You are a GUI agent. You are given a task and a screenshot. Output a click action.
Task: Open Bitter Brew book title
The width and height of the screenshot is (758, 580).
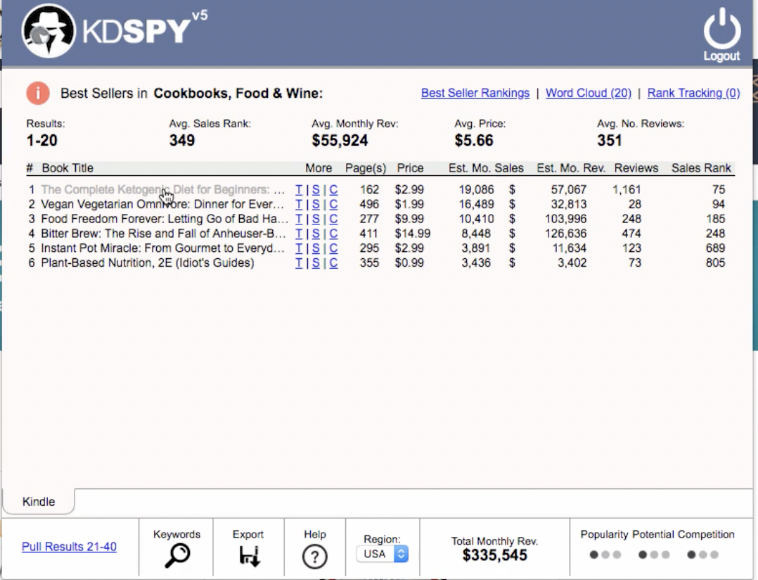(x=163, y=233)
